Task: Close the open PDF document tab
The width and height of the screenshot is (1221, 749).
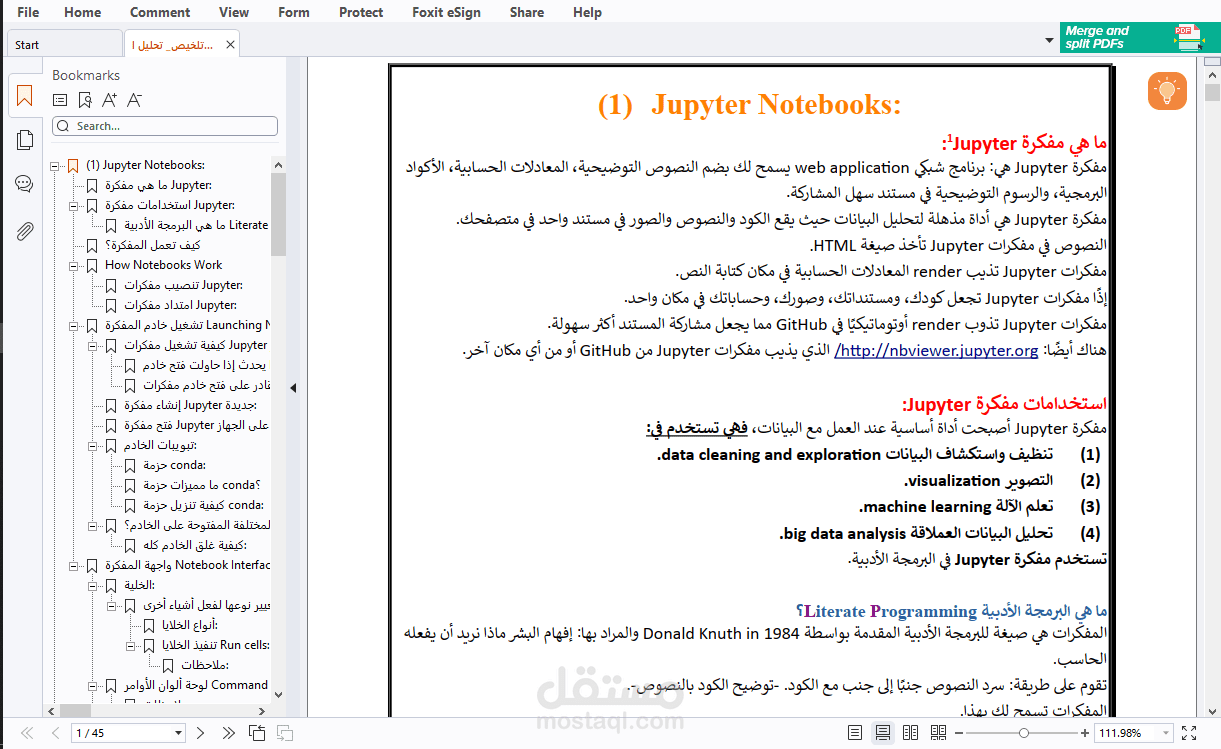Action: click(231, 45)
